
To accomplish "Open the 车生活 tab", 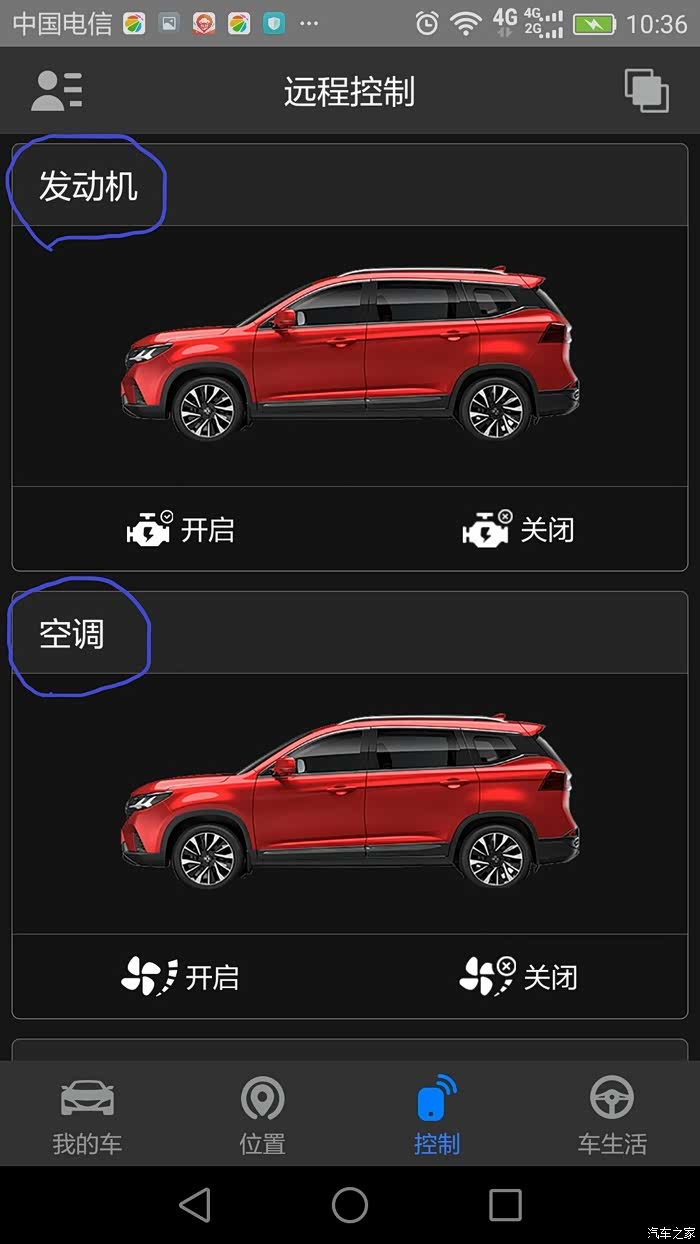I will point(612,1115).
